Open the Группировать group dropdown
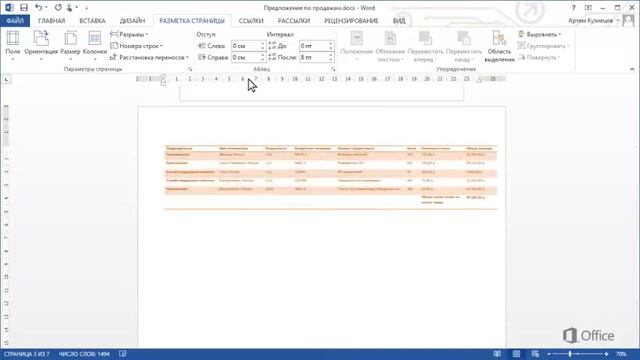 (x=543, y=46)
